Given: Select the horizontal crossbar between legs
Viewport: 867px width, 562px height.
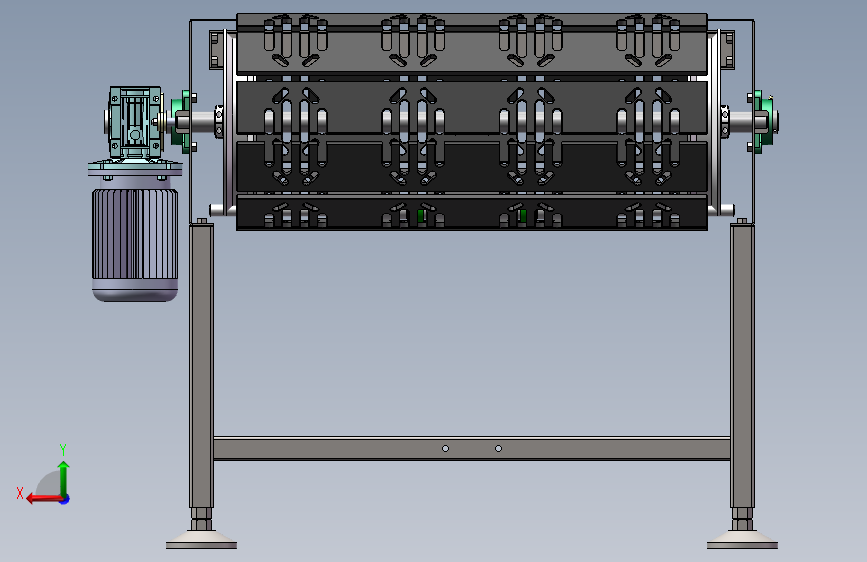Looking at the screenshot, I should point(472,448).
